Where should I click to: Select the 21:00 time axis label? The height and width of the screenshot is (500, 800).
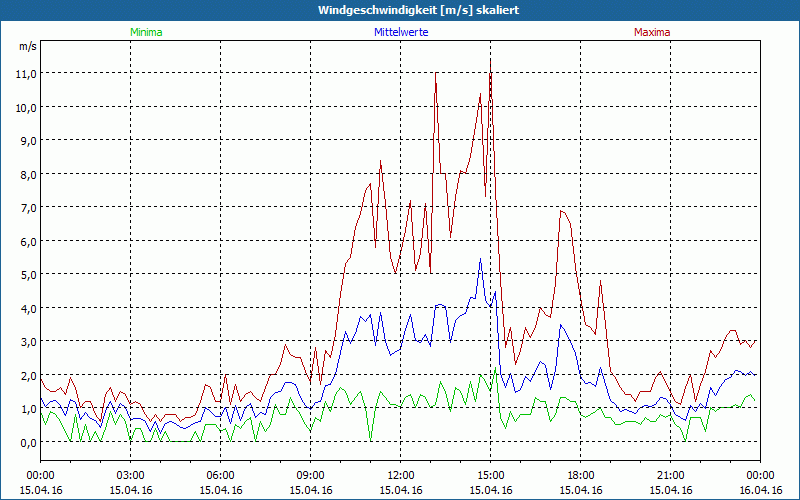[671, 475]
